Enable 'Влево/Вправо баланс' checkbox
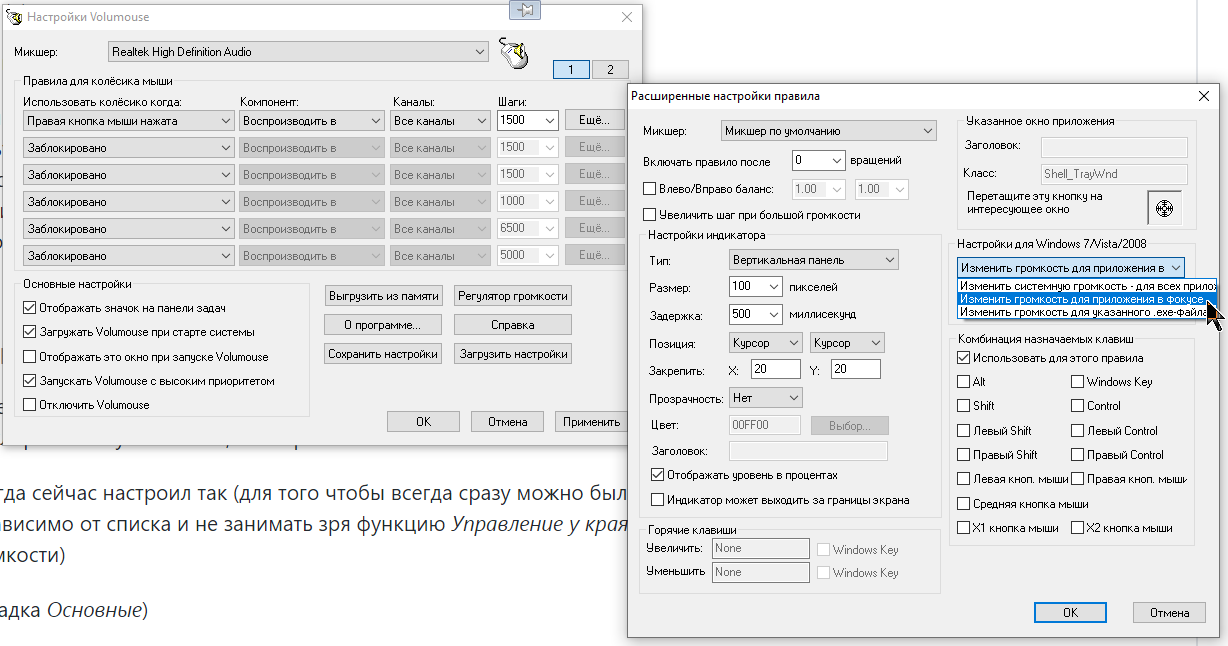Image resolution: width=1228 pixels, height=646 pixels. pos(650,188)
